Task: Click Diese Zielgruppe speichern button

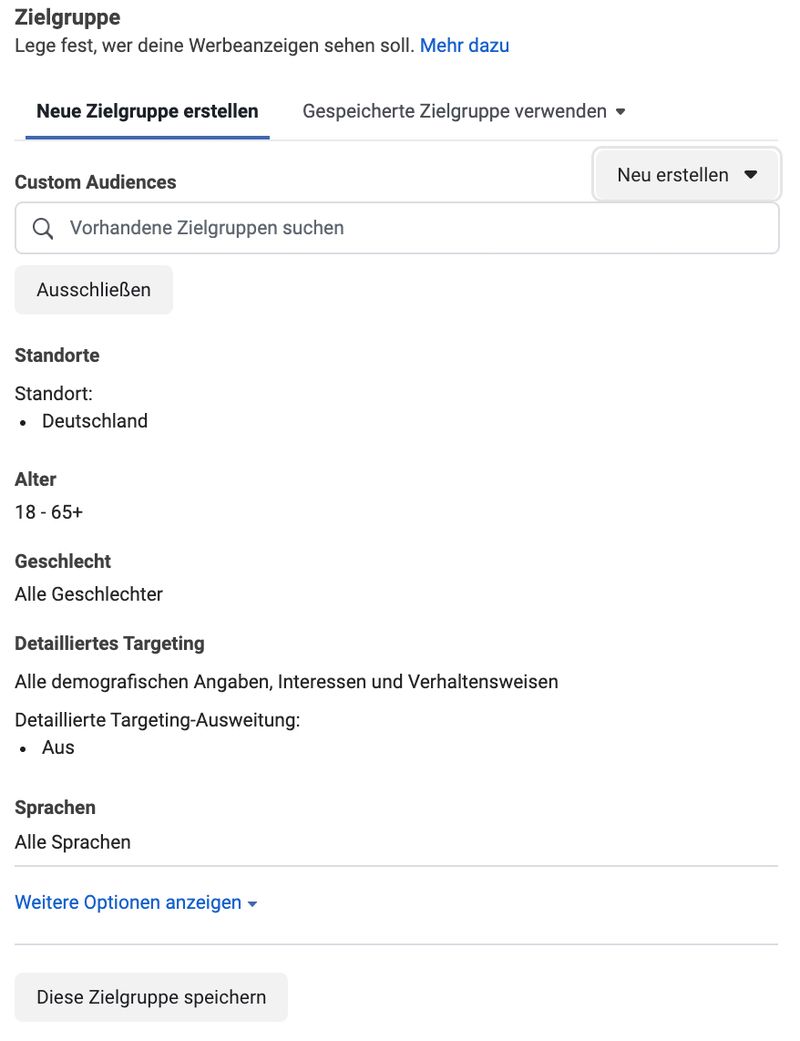Action: [151, 997]
